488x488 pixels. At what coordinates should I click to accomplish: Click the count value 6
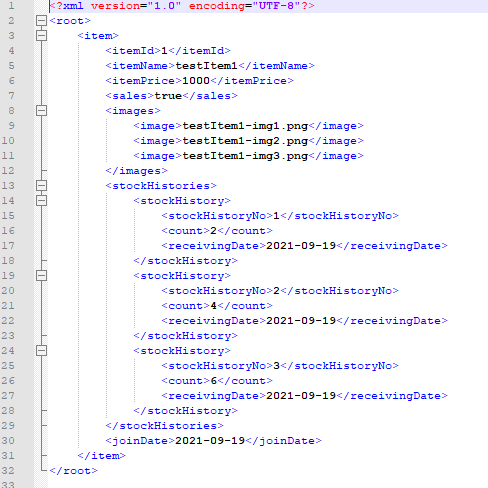(213, 381)
